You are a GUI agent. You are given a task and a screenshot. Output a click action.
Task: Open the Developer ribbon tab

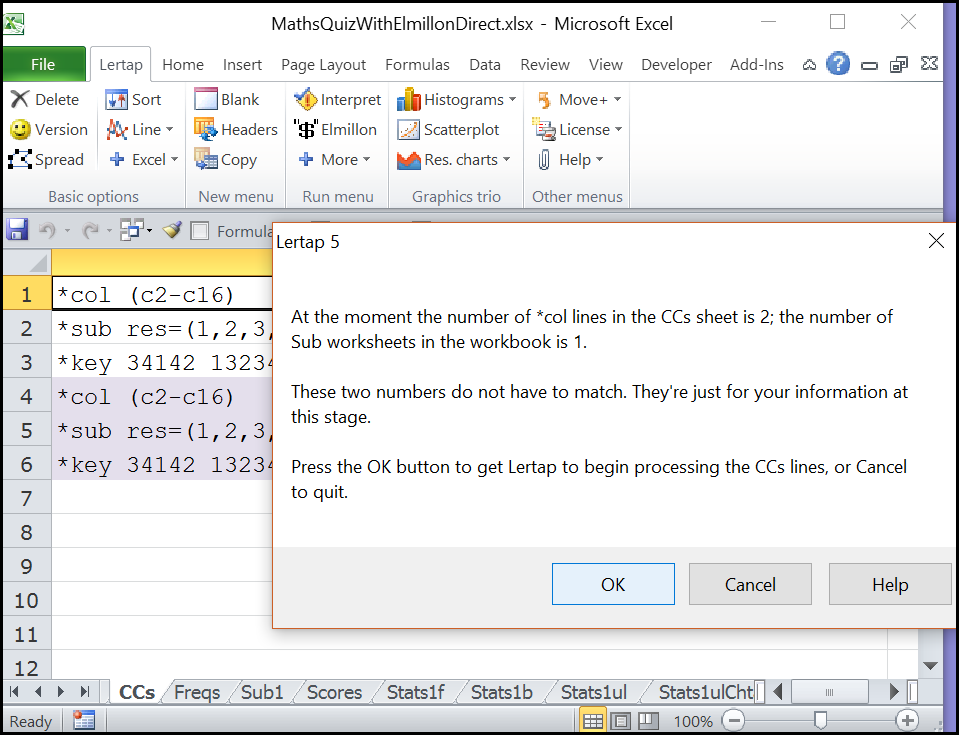pyautogui.click(x=676, y=64)
